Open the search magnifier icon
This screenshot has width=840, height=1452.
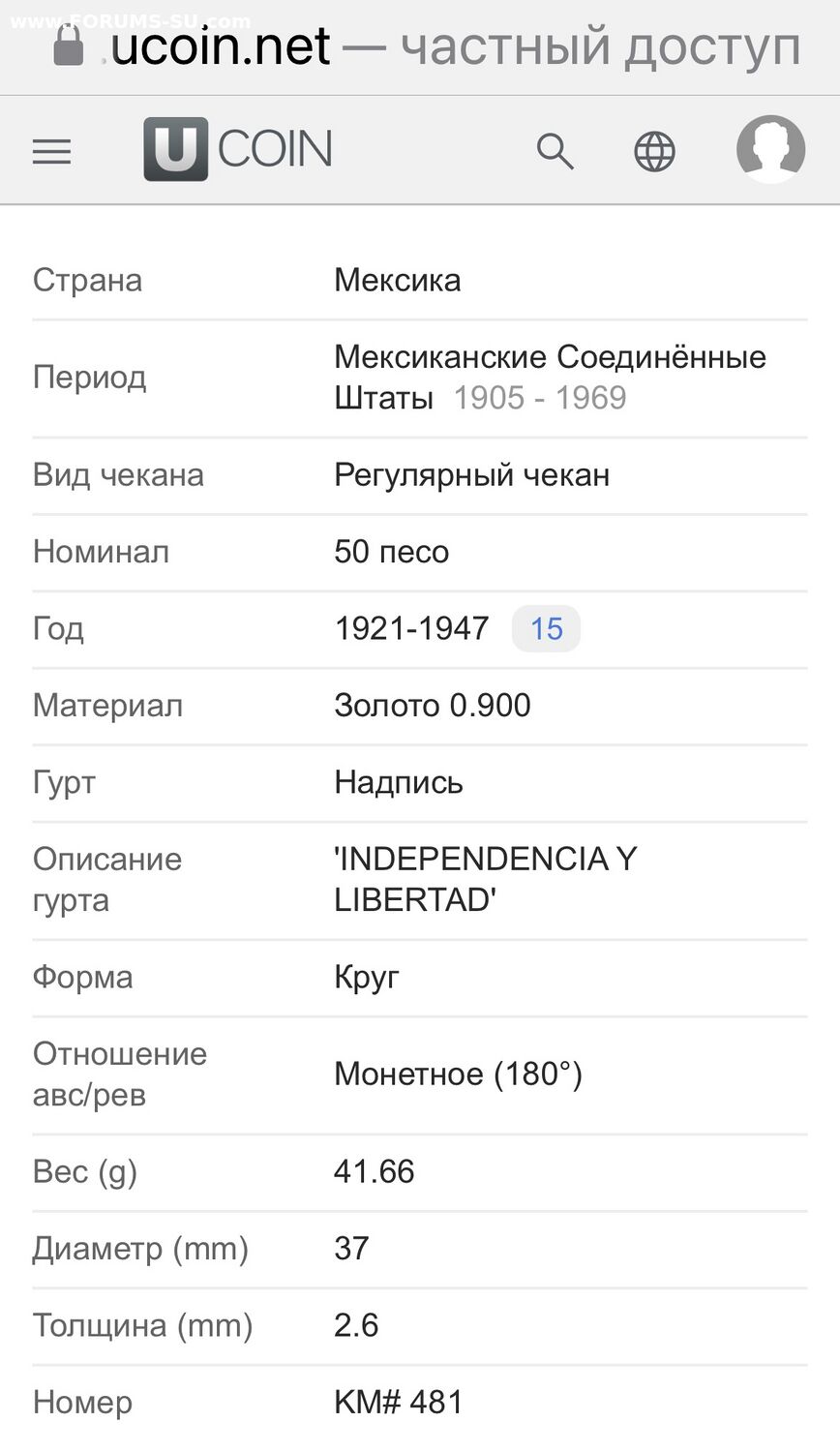[x=555, y=151]
